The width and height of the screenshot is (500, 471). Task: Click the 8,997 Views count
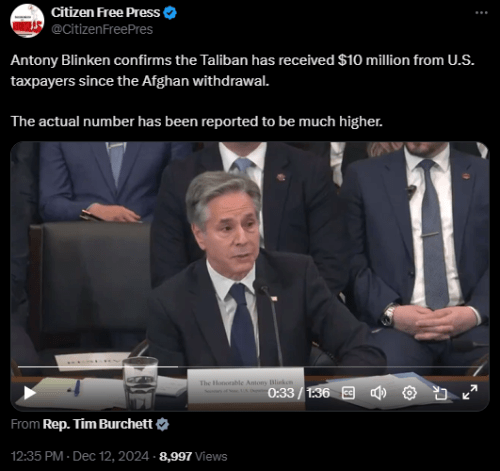(x=193, y=456)
